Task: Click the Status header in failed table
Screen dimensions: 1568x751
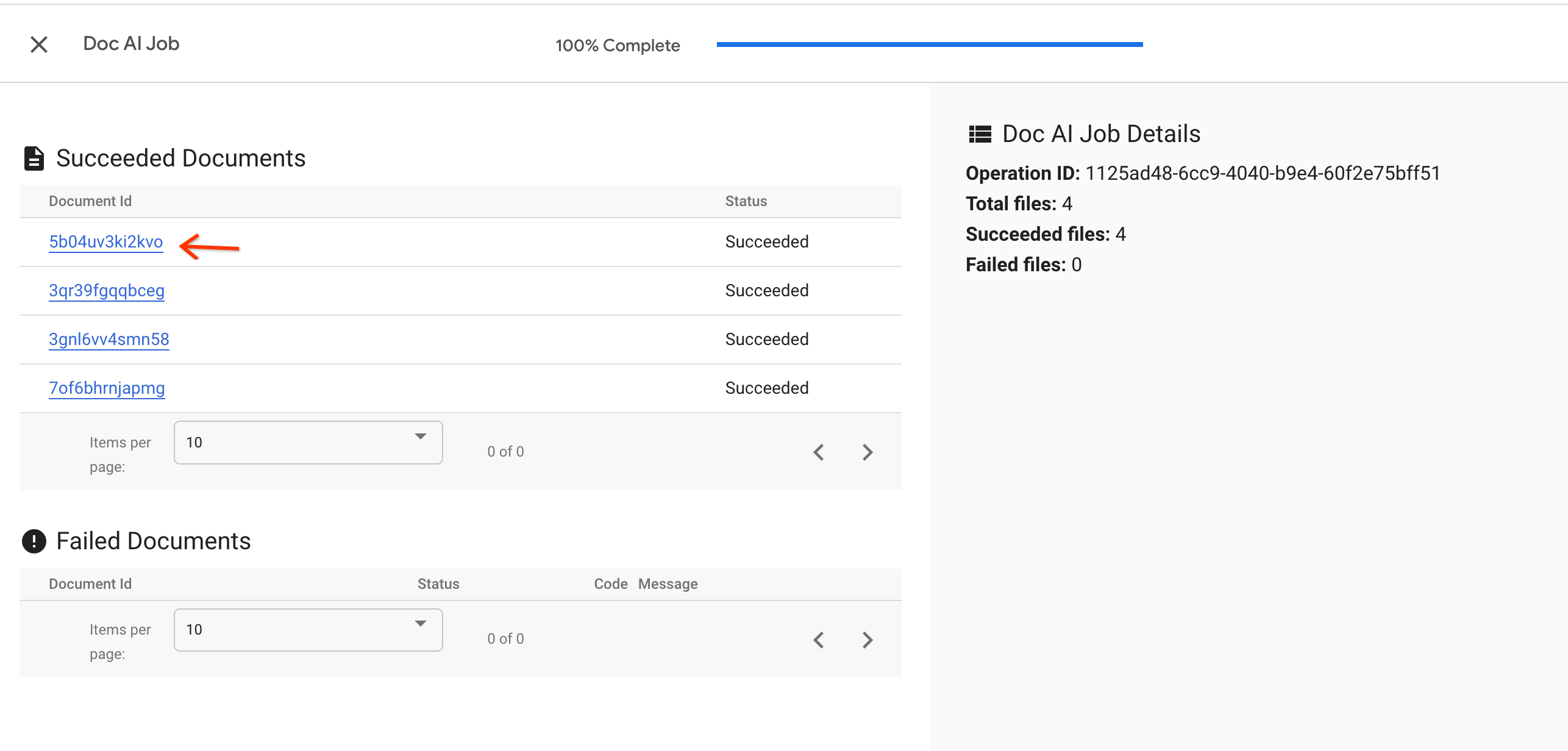Action: (438, 584)
